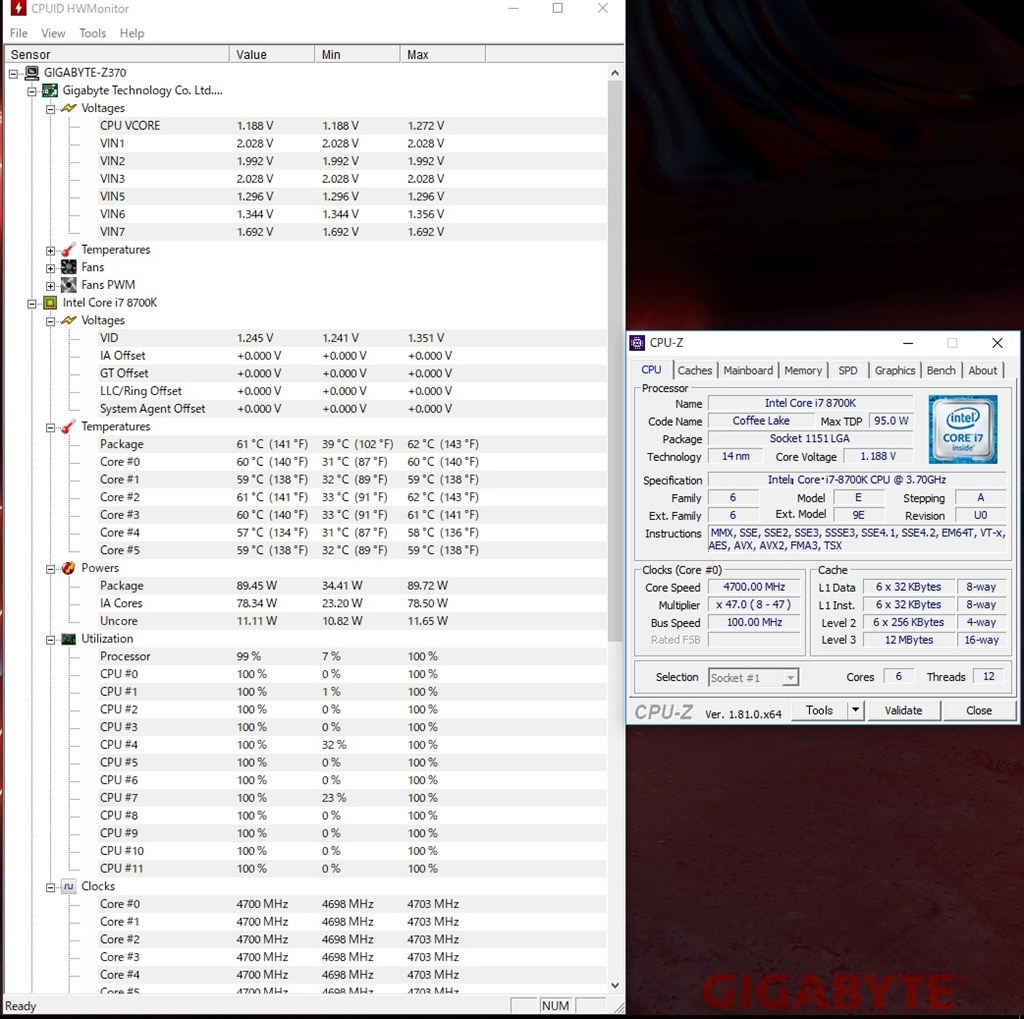This screenshot has height=1019, width=1024.
Task: Click the Fans PWM icon
Action: 69,285
